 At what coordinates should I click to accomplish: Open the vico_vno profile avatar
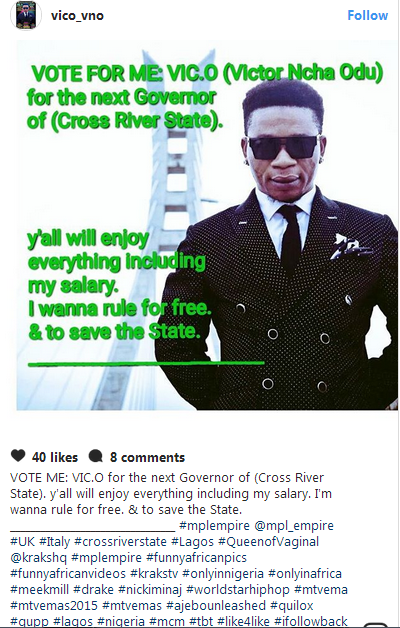pos(26,15)
